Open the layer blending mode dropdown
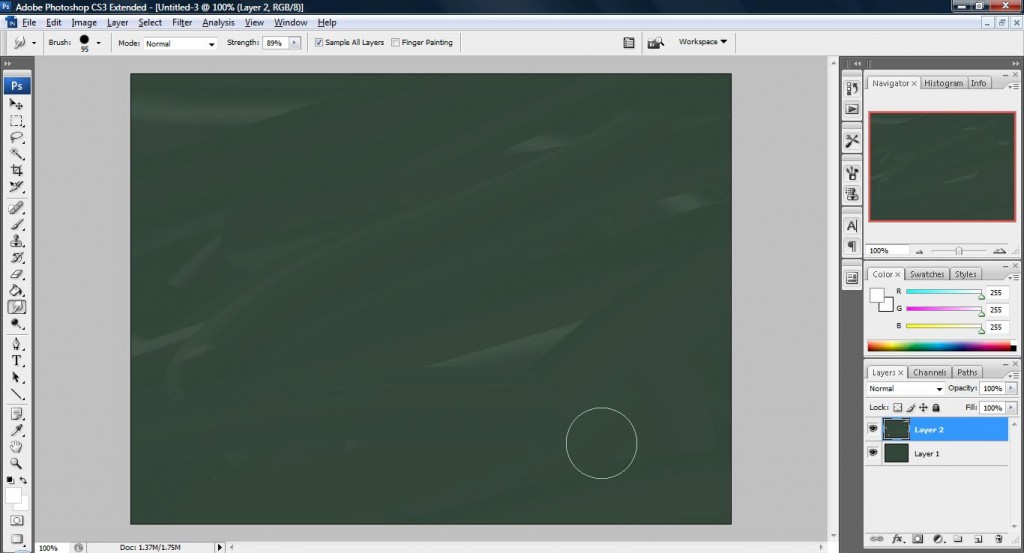This screenshot has height=553, width=1024. 906,388
